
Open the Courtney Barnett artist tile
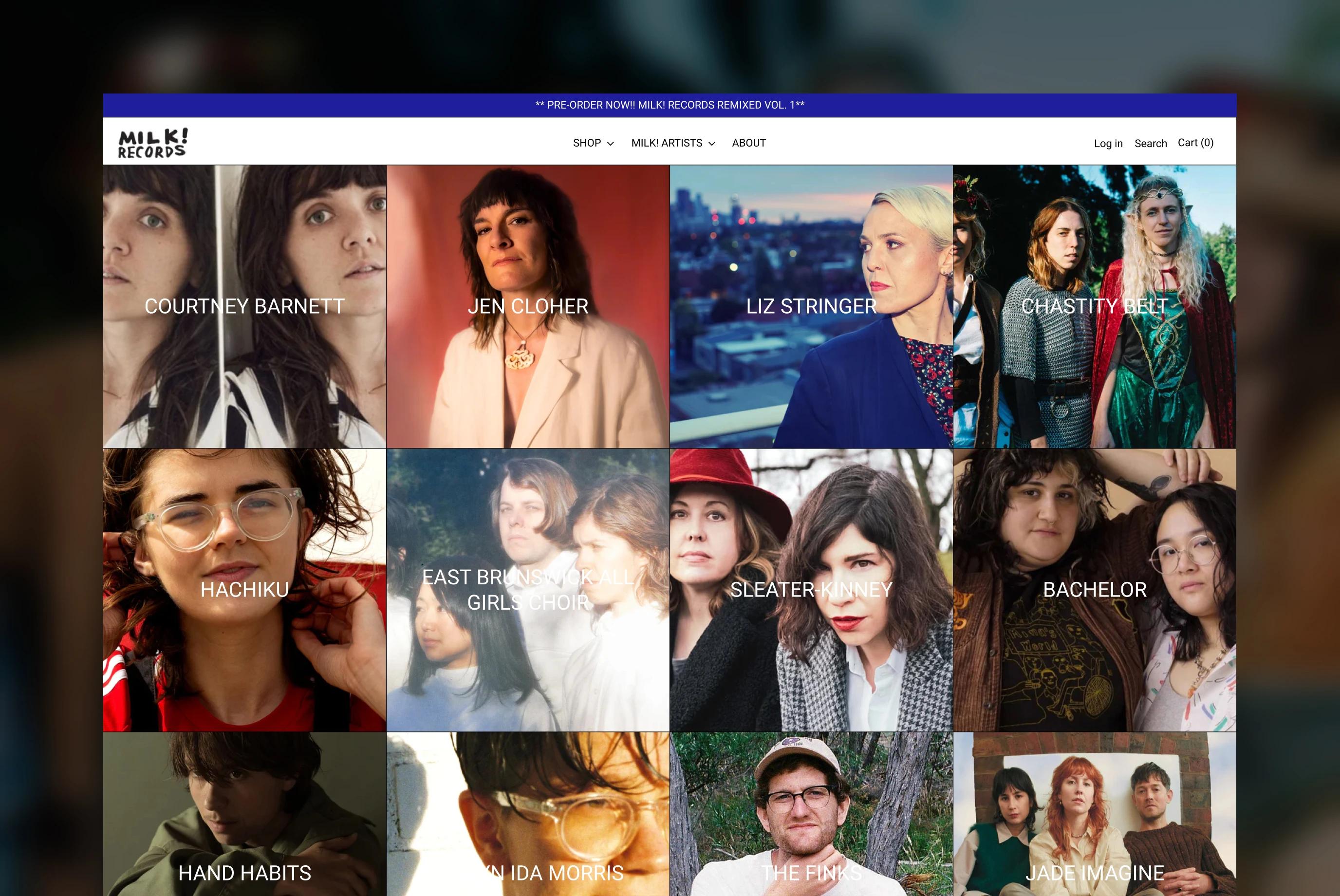[x=244, y=306]
